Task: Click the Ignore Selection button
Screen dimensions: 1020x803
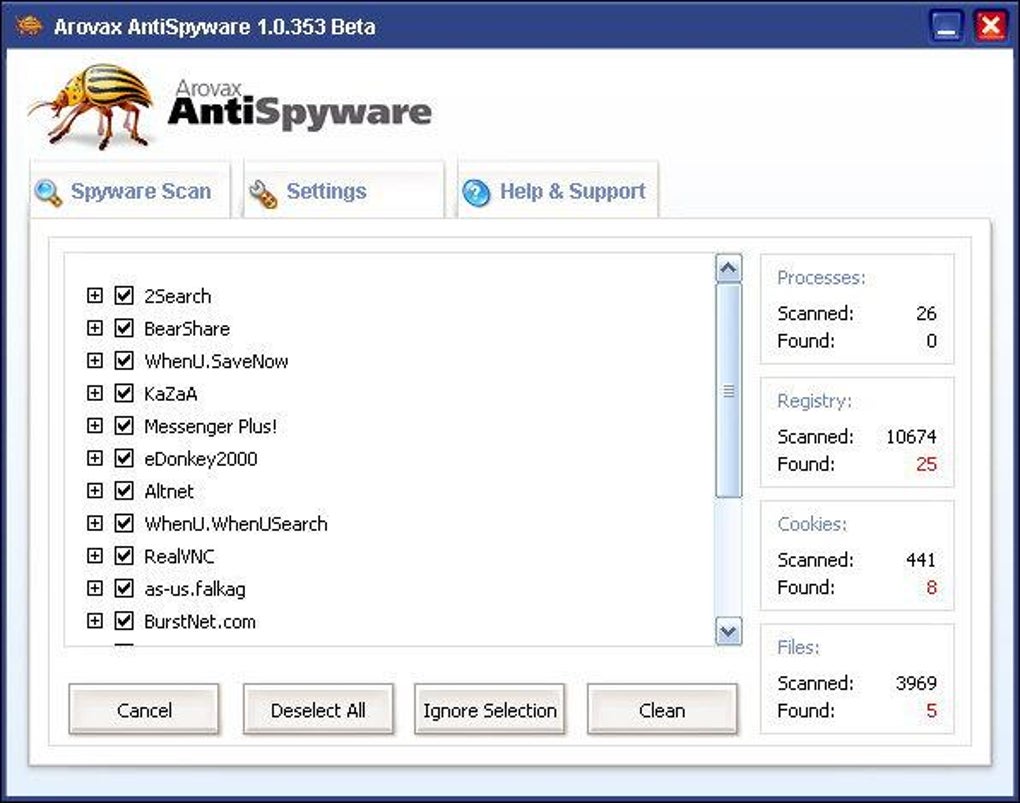Action: click(x=490, y=709)
